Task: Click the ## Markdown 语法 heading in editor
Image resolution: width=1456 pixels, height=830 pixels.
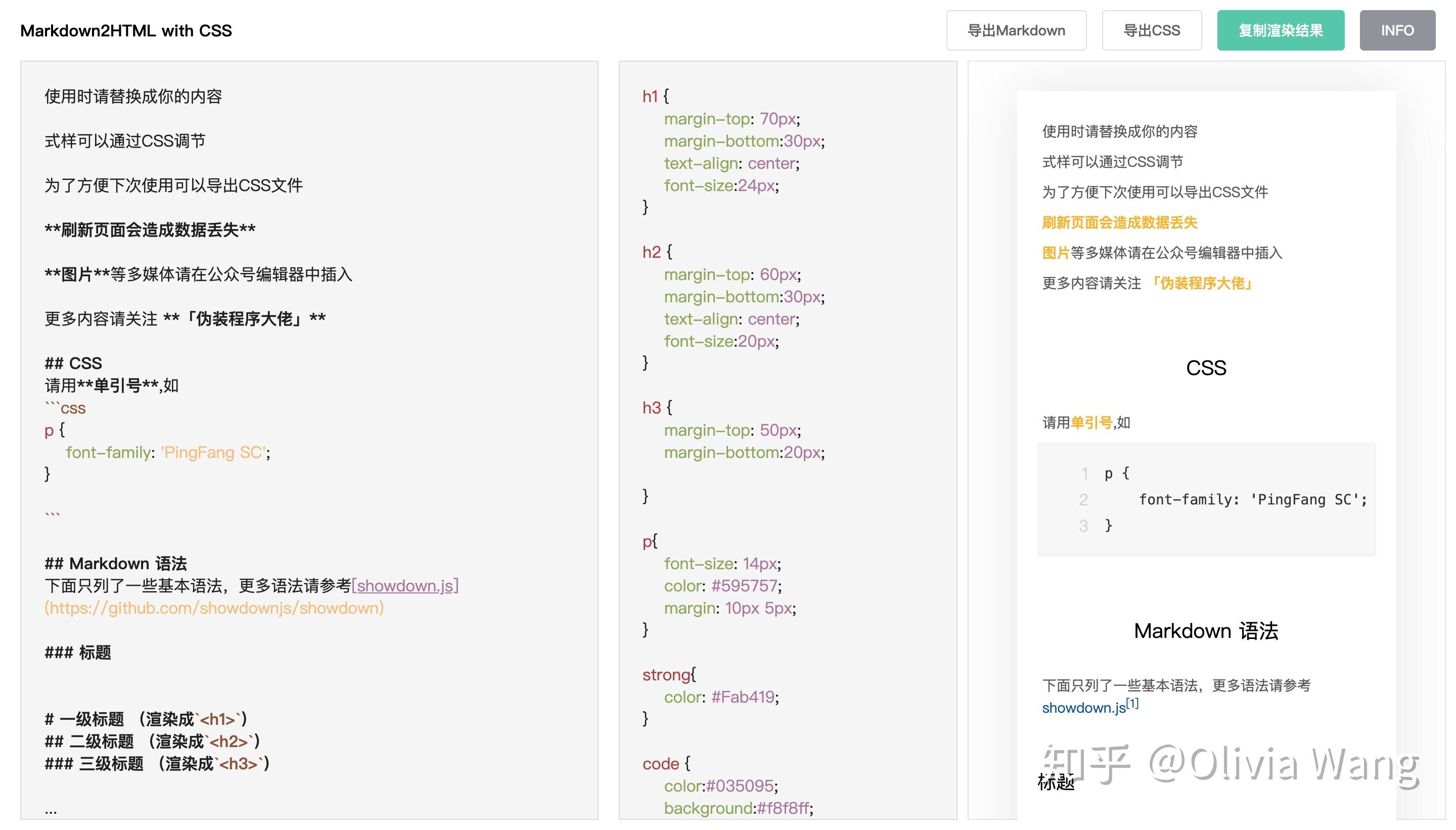Action: tap(116, 563)
